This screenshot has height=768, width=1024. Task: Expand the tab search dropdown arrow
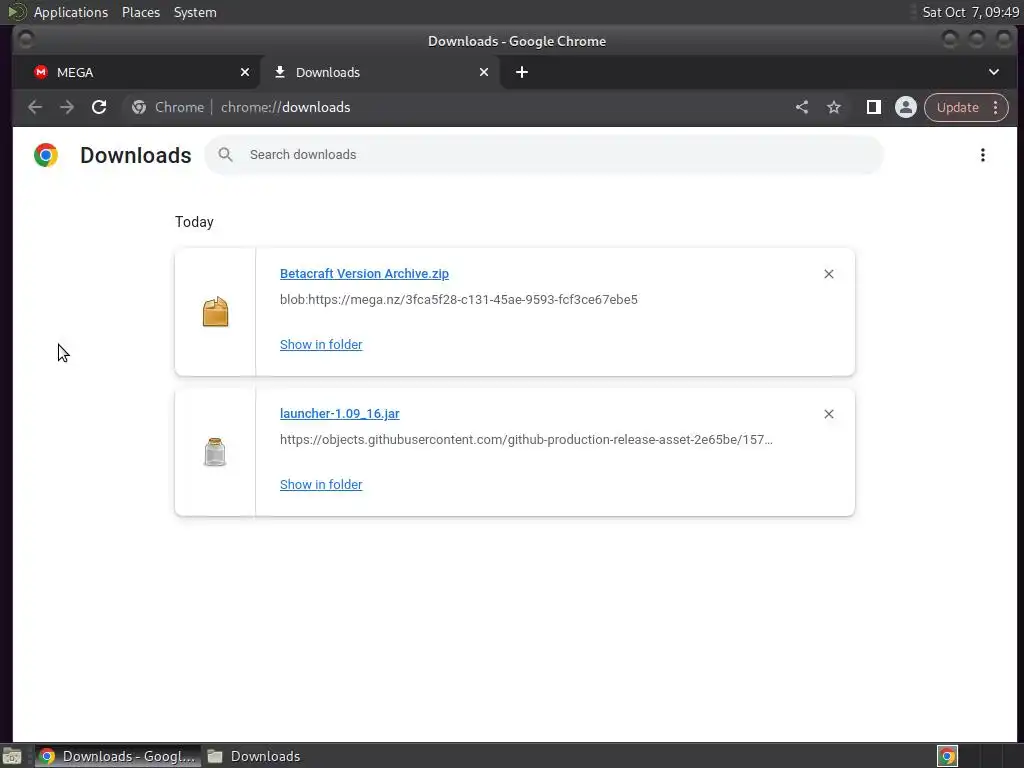(x=993, y=72)
